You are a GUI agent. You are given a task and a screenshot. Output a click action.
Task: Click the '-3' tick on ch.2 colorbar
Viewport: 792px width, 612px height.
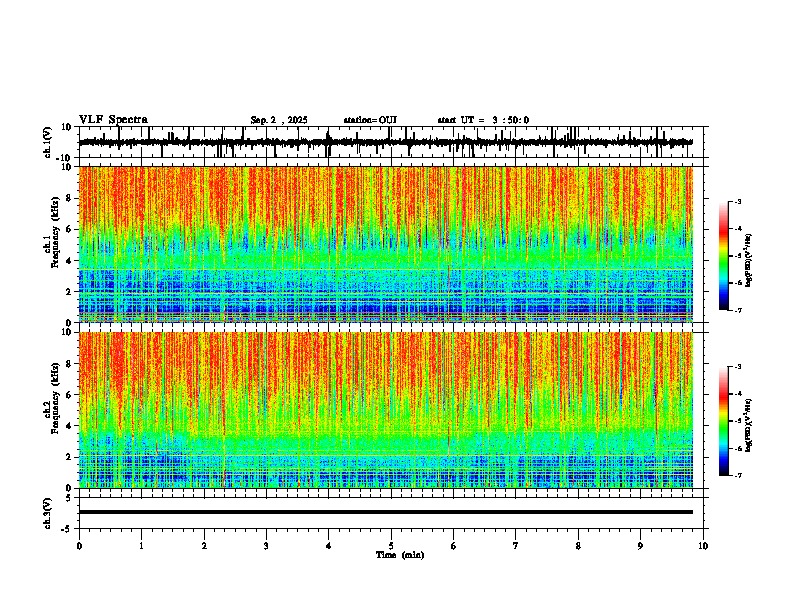pos(737,366)
